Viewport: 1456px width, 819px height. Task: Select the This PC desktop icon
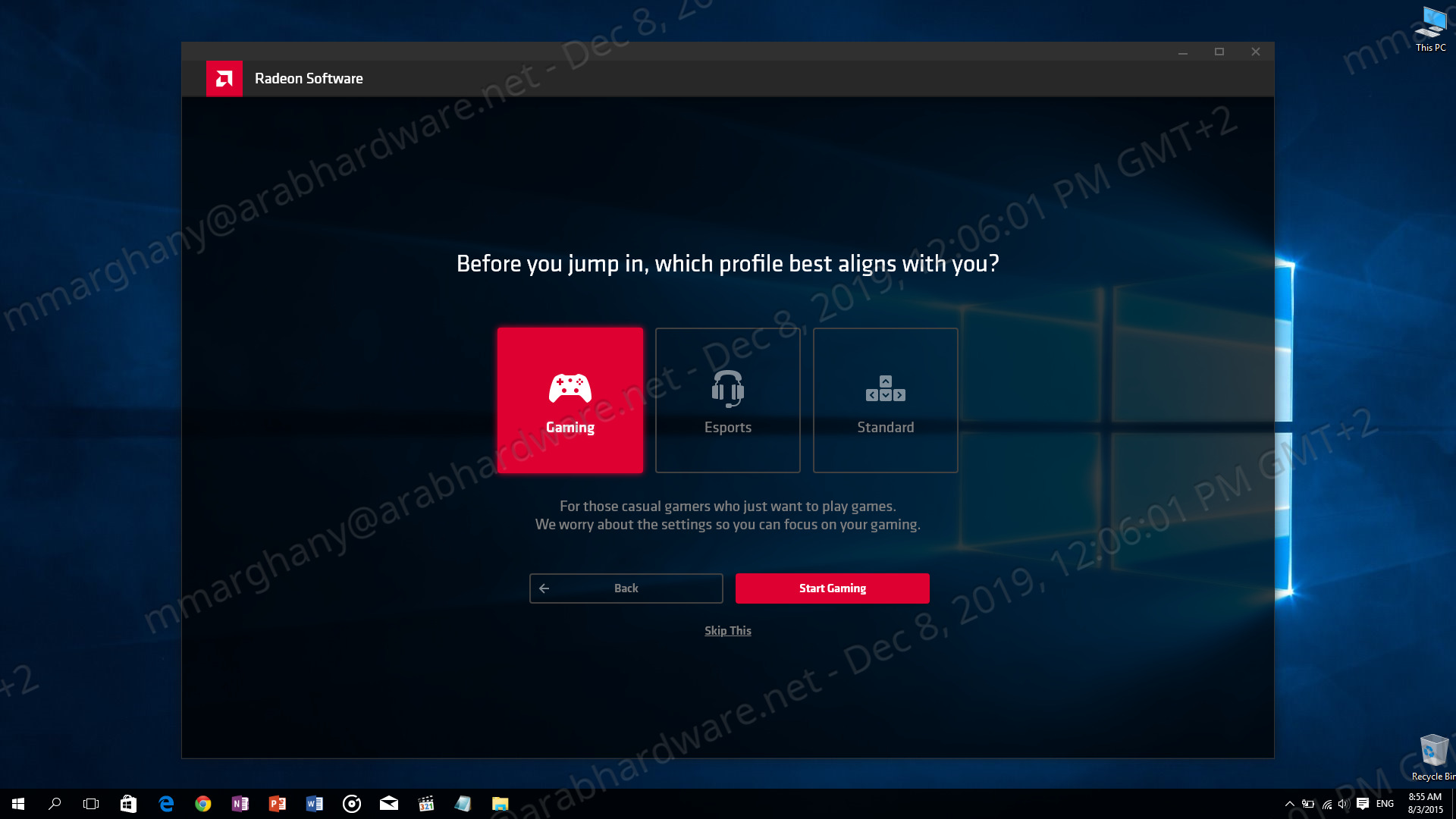[1430, 30]
